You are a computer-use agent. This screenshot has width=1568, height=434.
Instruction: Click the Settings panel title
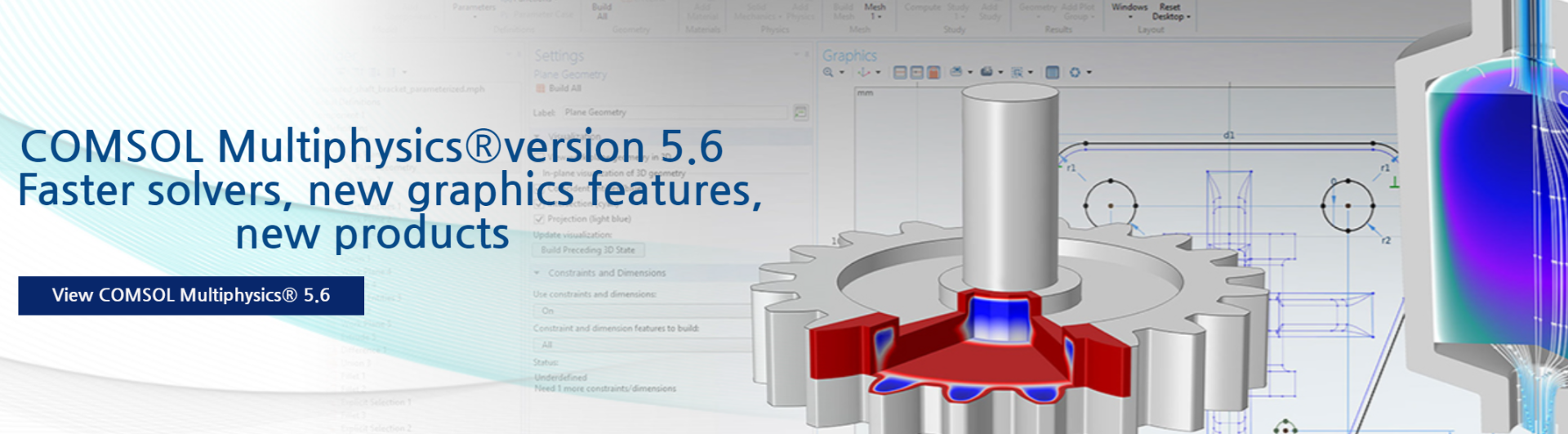(x=559, y=56)
